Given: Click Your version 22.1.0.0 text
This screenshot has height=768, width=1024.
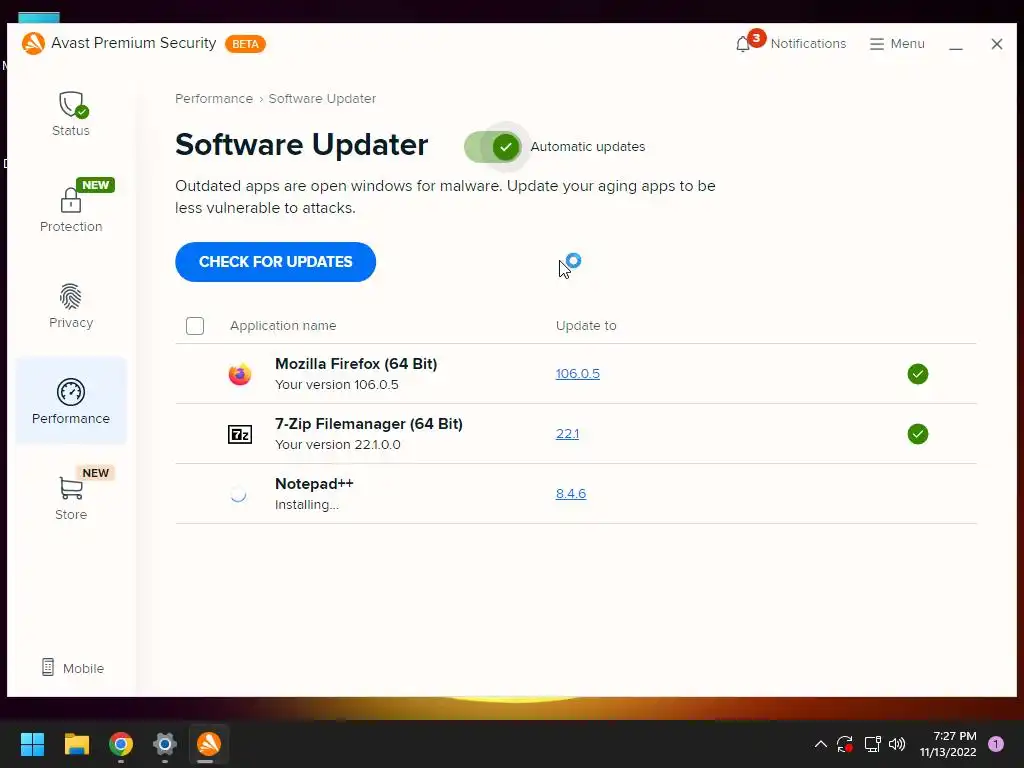Looking at the screenshot, I should (x=338, y=445).
